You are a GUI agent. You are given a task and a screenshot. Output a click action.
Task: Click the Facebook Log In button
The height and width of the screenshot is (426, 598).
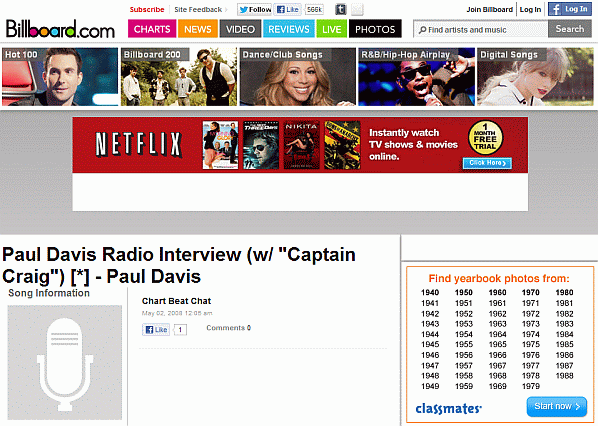[x=570, y=9]
